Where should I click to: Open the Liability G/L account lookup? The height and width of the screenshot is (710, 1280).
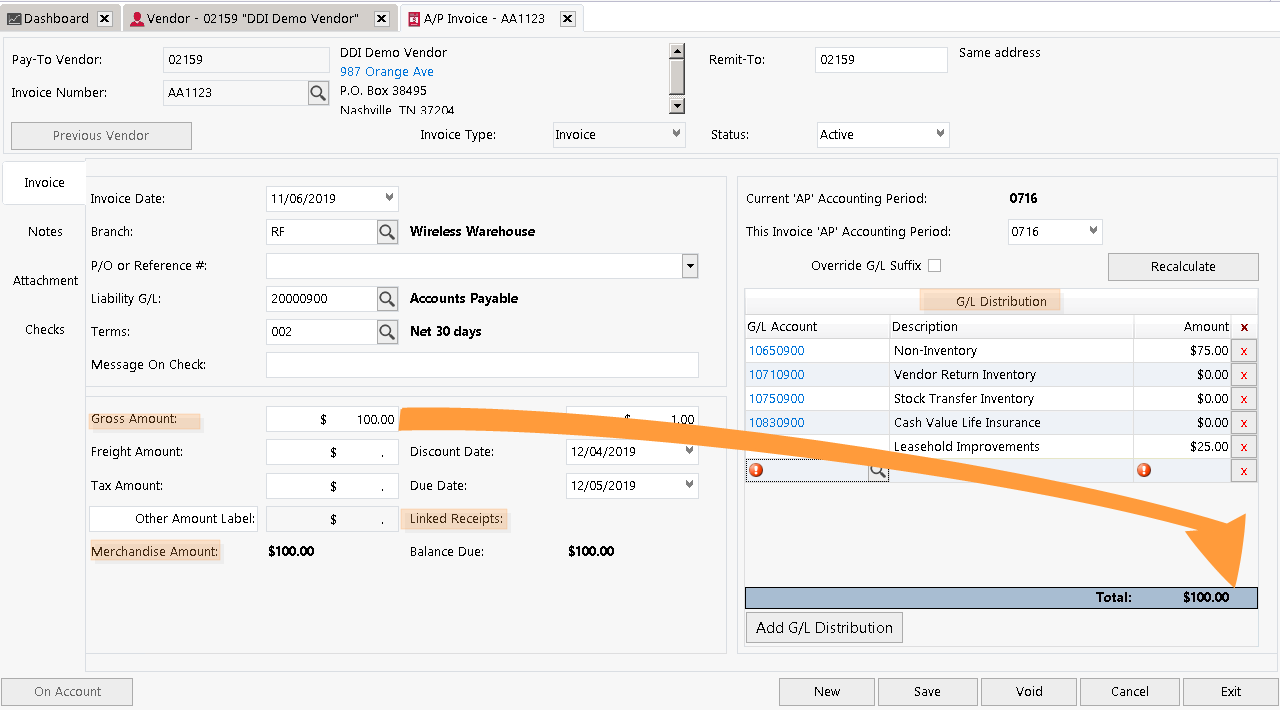coord(386,298)
